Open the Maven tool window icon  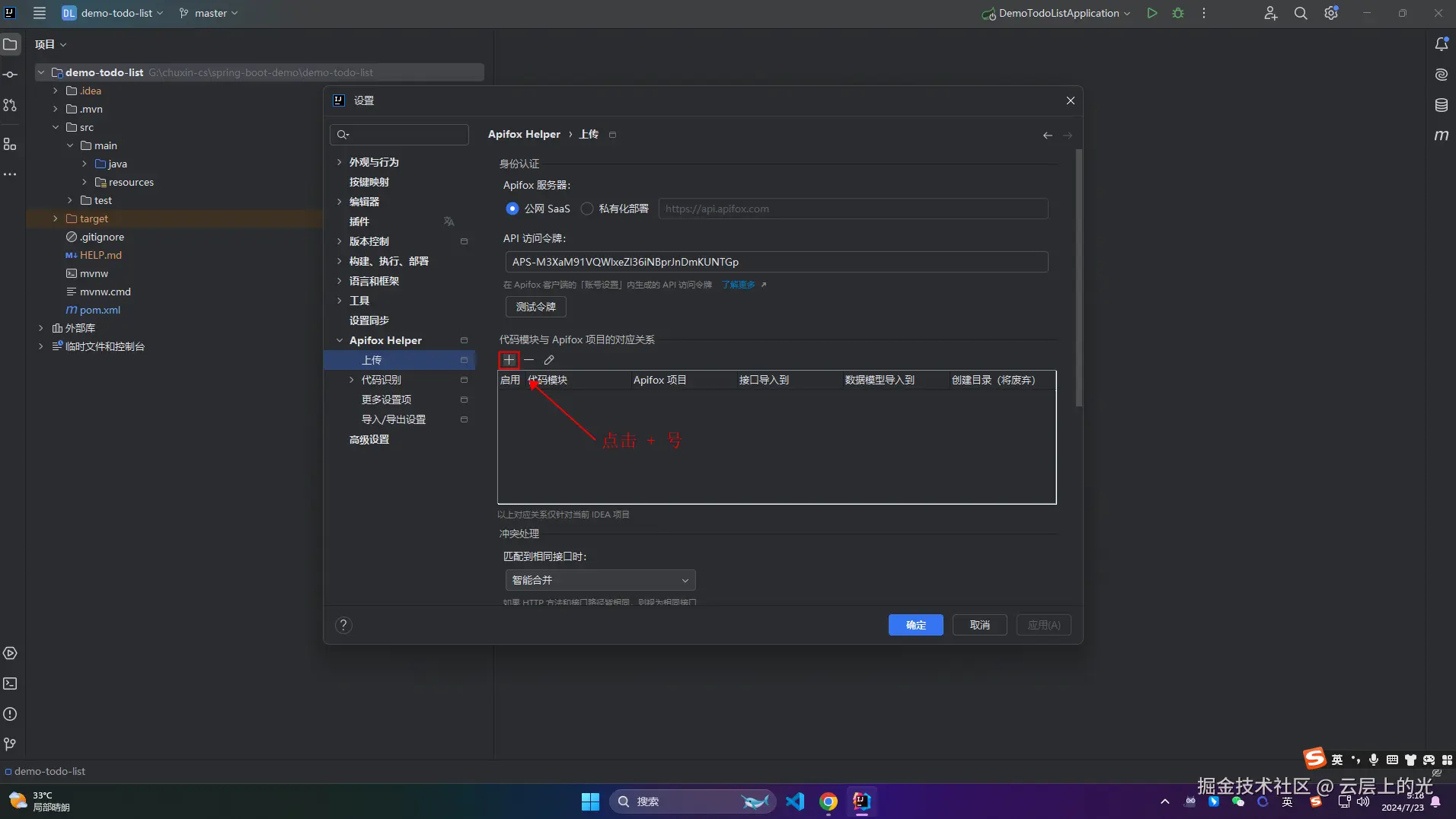tap(1442, 135)
